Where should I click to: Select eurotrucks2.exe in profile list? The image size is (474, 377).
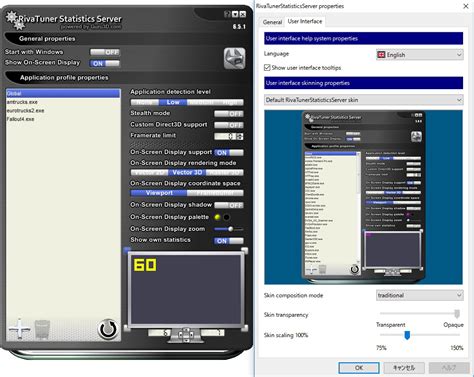click(x=25, y=110)
